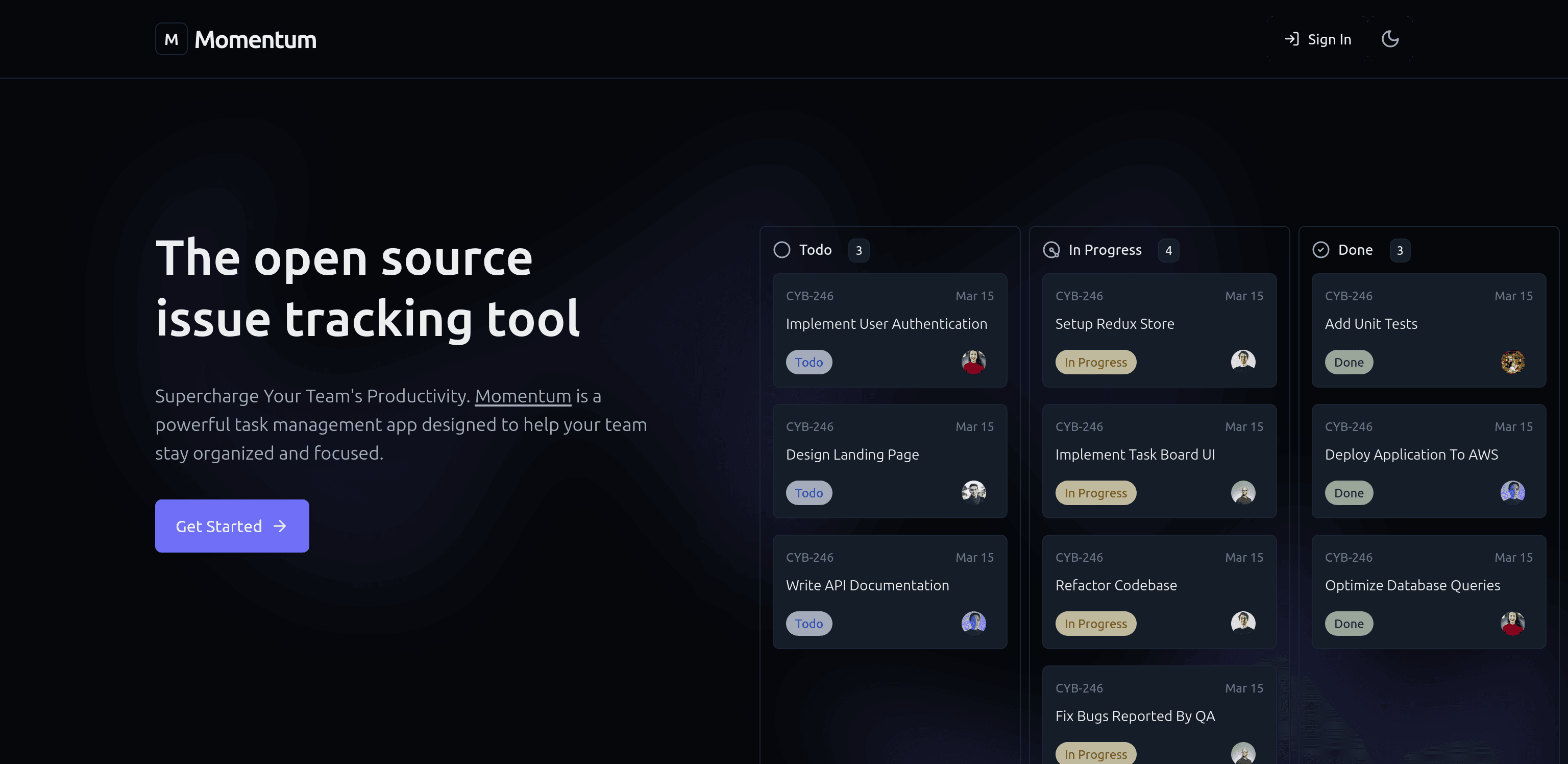Click In Progress tag on Implement Task Board UI
The height and width of the screenshot is (764, 1568).
pyautogui.click(x=1096, y=493)
